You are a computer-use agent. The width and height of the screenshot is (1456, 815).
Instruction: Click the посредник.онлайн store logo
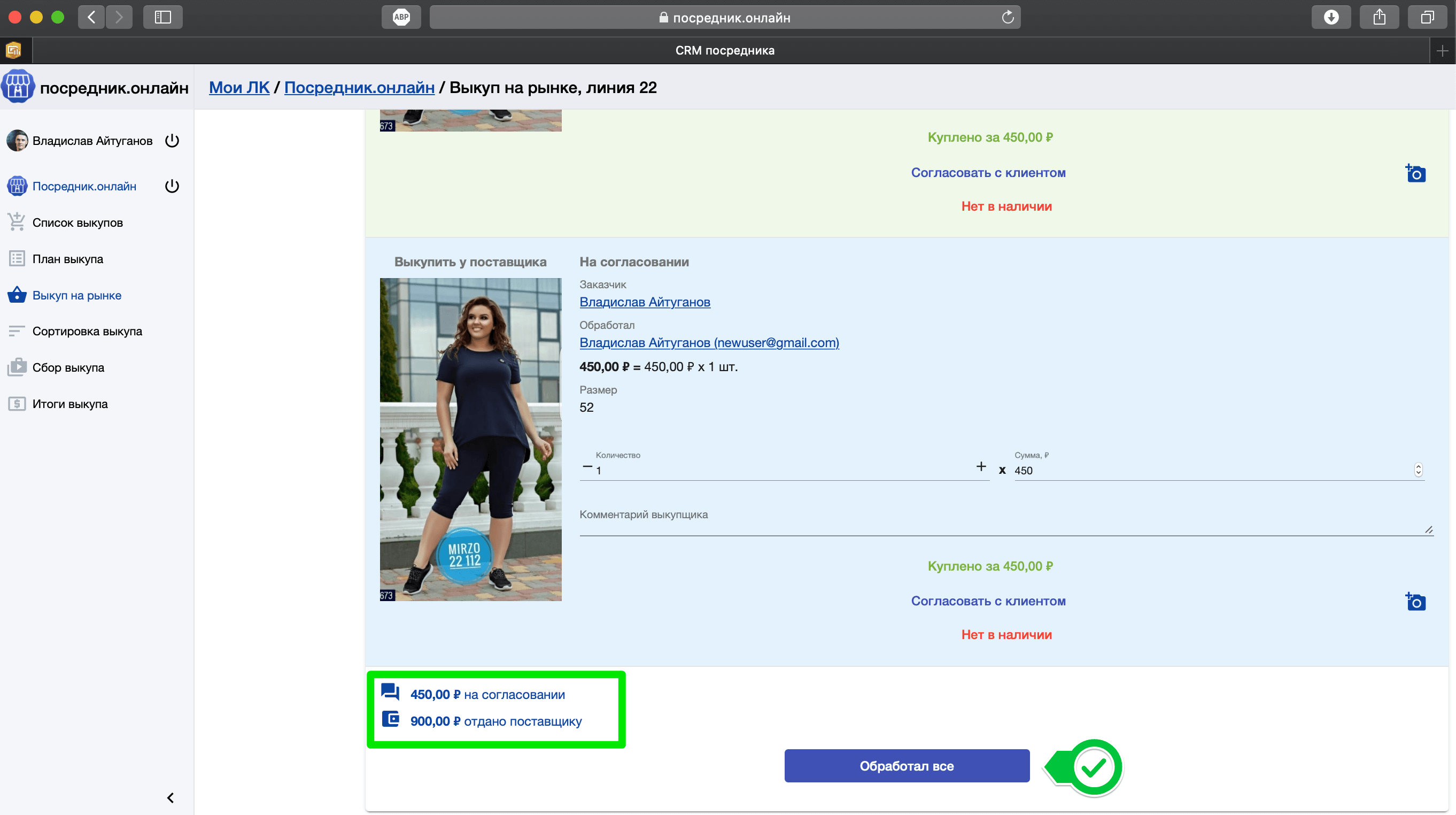coord(18,87)
